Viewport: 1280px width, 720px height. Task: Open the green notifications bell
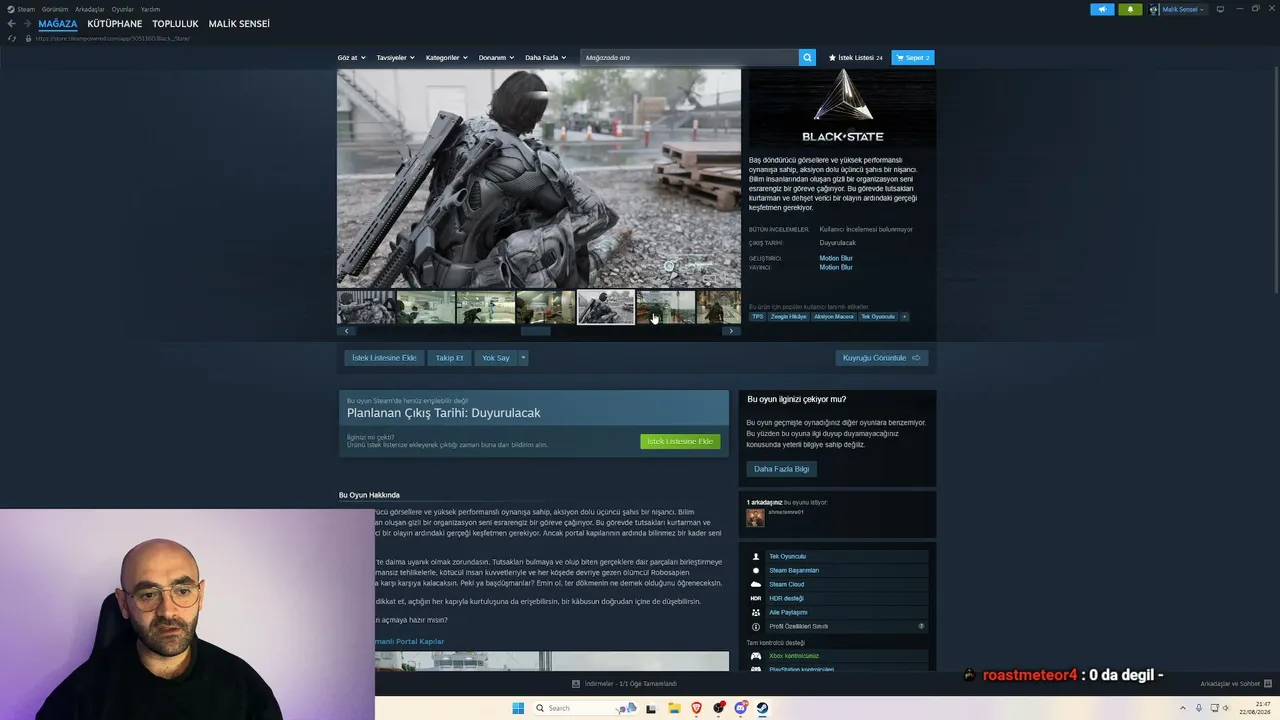point(1130,9)
